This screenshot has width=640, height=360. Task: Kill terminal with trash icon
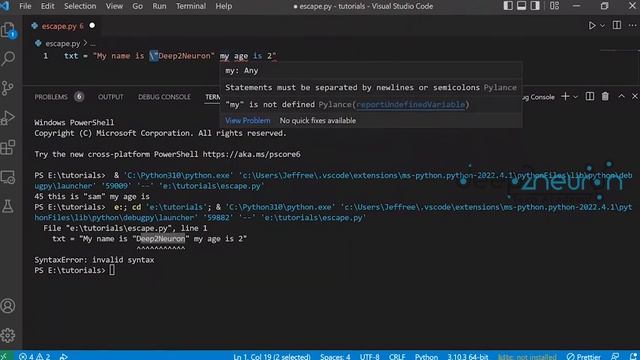click(x=605, y=96)
